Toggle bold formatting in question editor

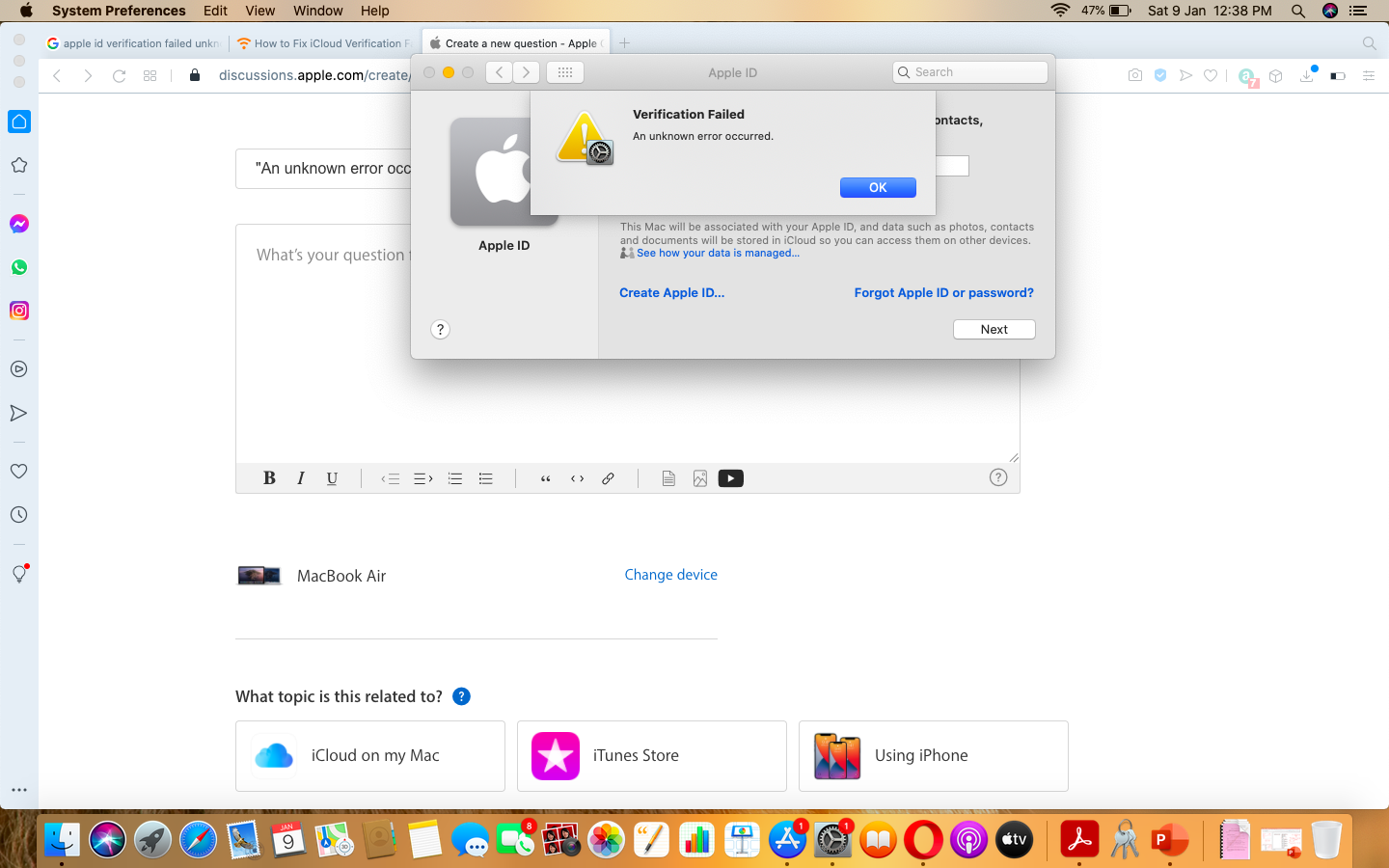tap(269, 478)
